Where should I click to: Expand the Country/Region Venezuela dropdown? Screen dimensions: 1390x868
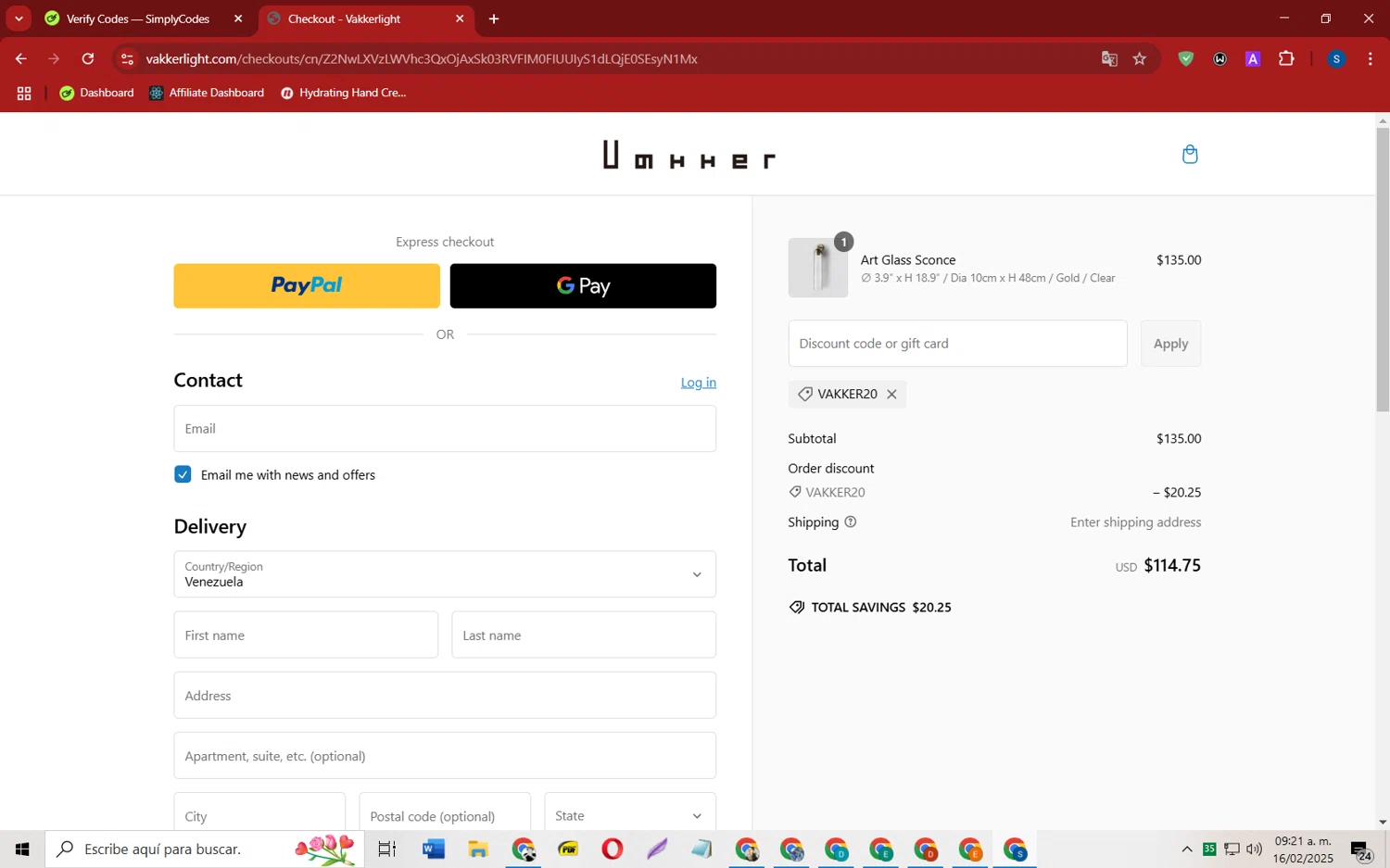[x=445, y=574]
